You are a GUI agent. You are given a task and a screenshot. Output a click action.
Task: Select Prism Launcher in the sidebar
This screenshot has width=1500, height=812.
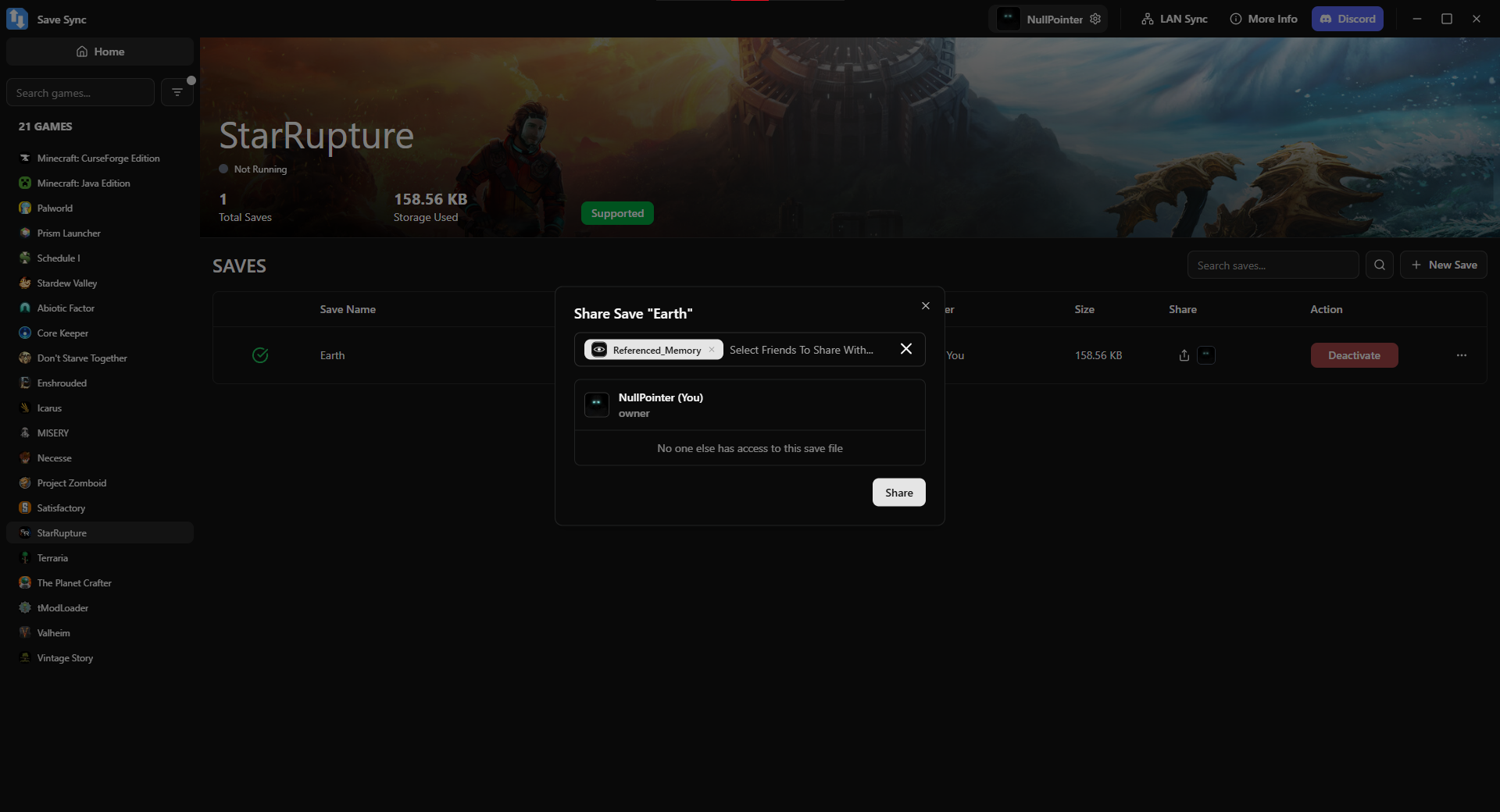[100, 233]
